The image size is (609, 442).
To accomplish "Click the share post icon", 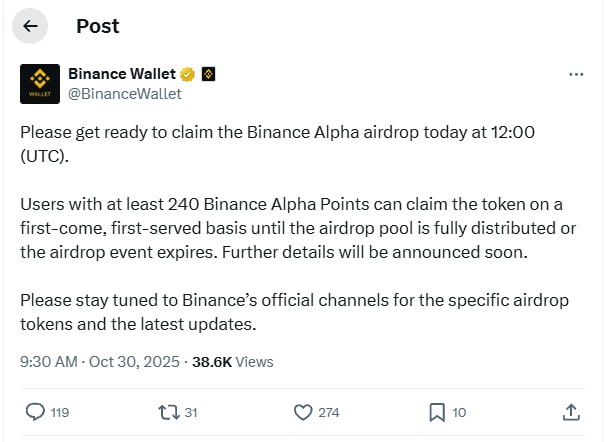I will click(571, 411).
